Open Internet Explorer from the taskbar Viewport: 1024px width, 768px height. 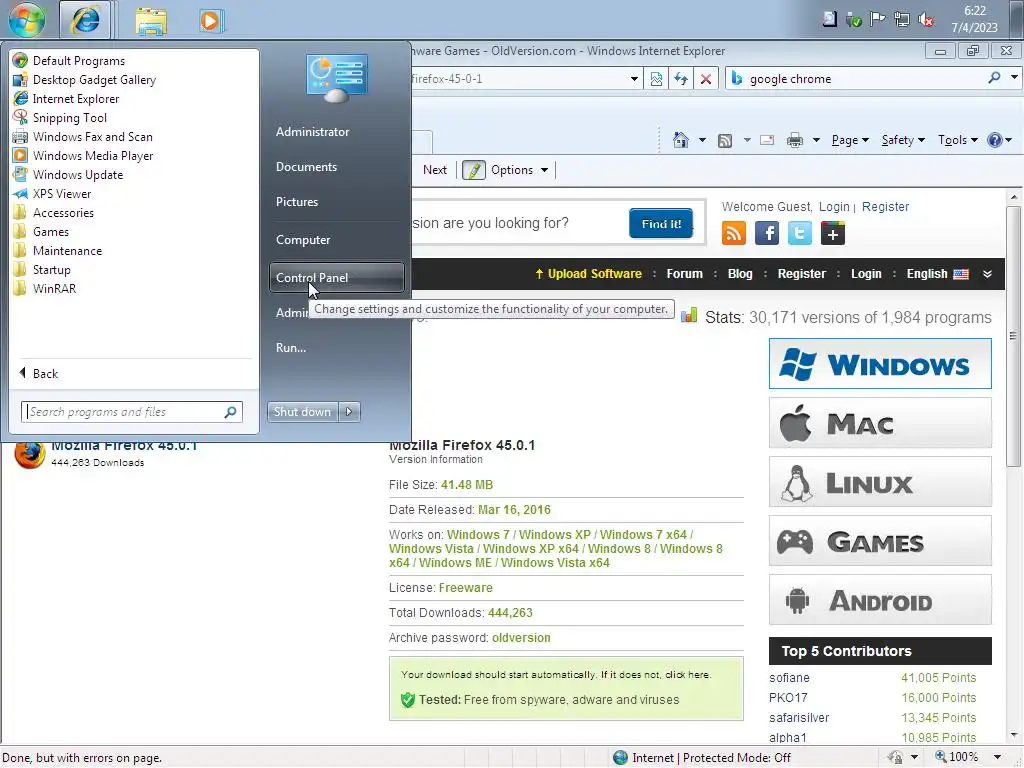pyautogui.click(x=85, y=20)
